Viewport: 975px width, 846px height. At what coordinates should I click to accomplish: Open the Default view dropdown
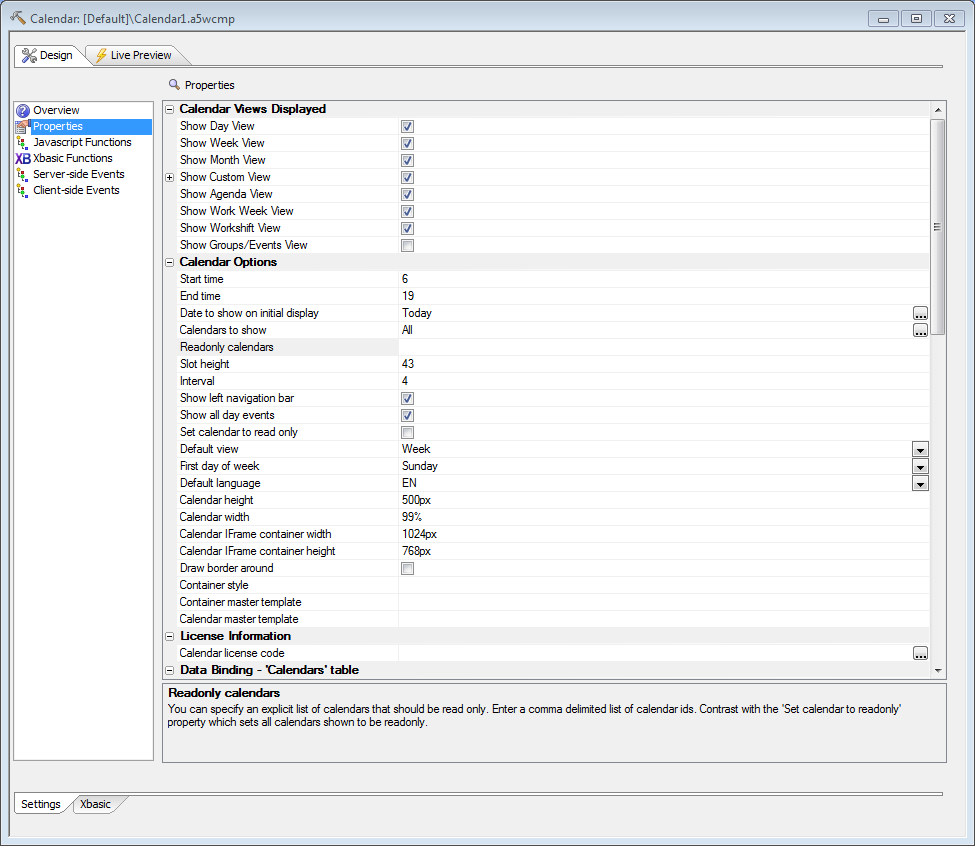click(920, 449)
